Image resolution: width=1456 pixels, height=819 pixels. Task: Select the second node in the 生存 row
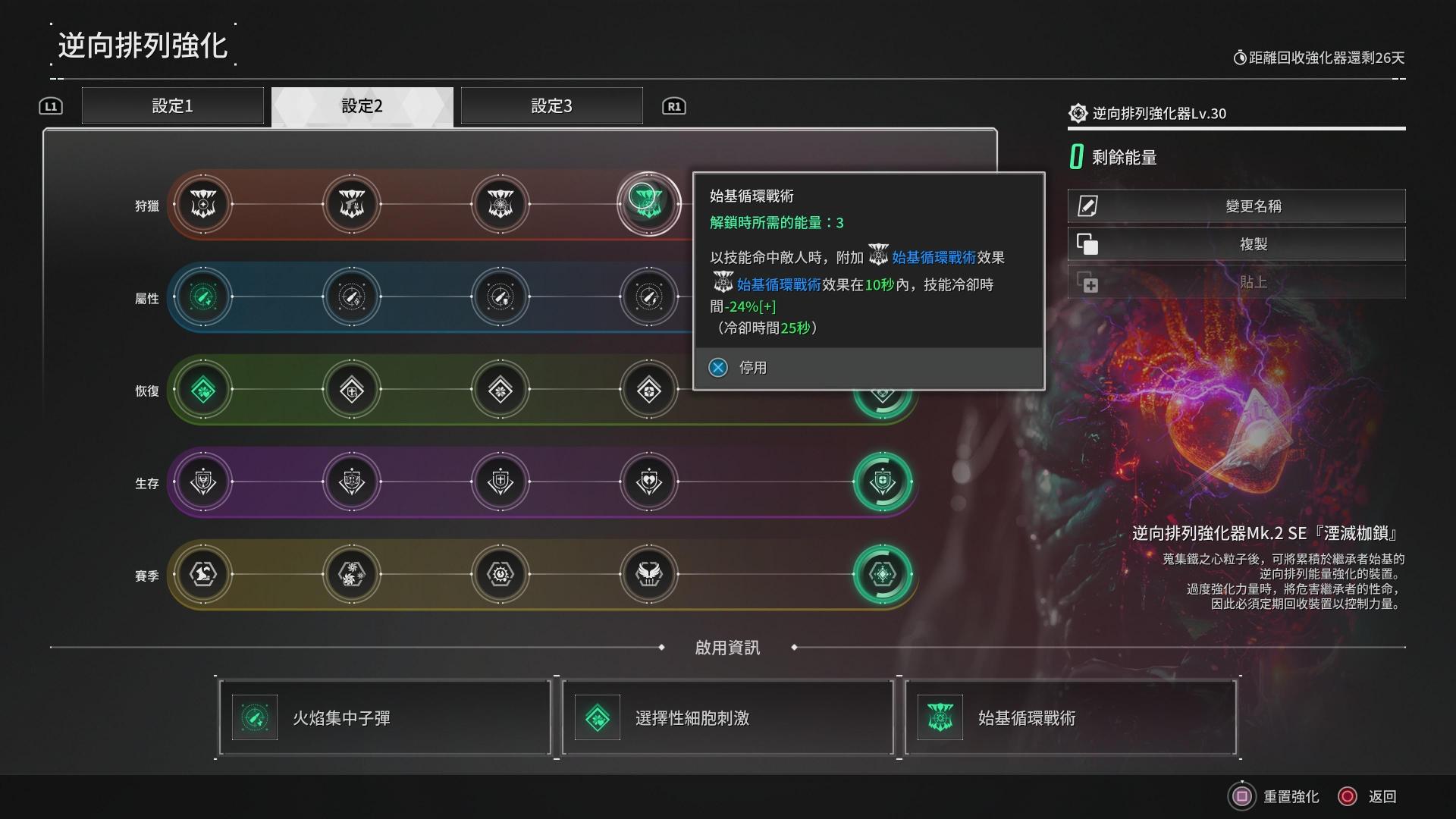coord(352,482)
